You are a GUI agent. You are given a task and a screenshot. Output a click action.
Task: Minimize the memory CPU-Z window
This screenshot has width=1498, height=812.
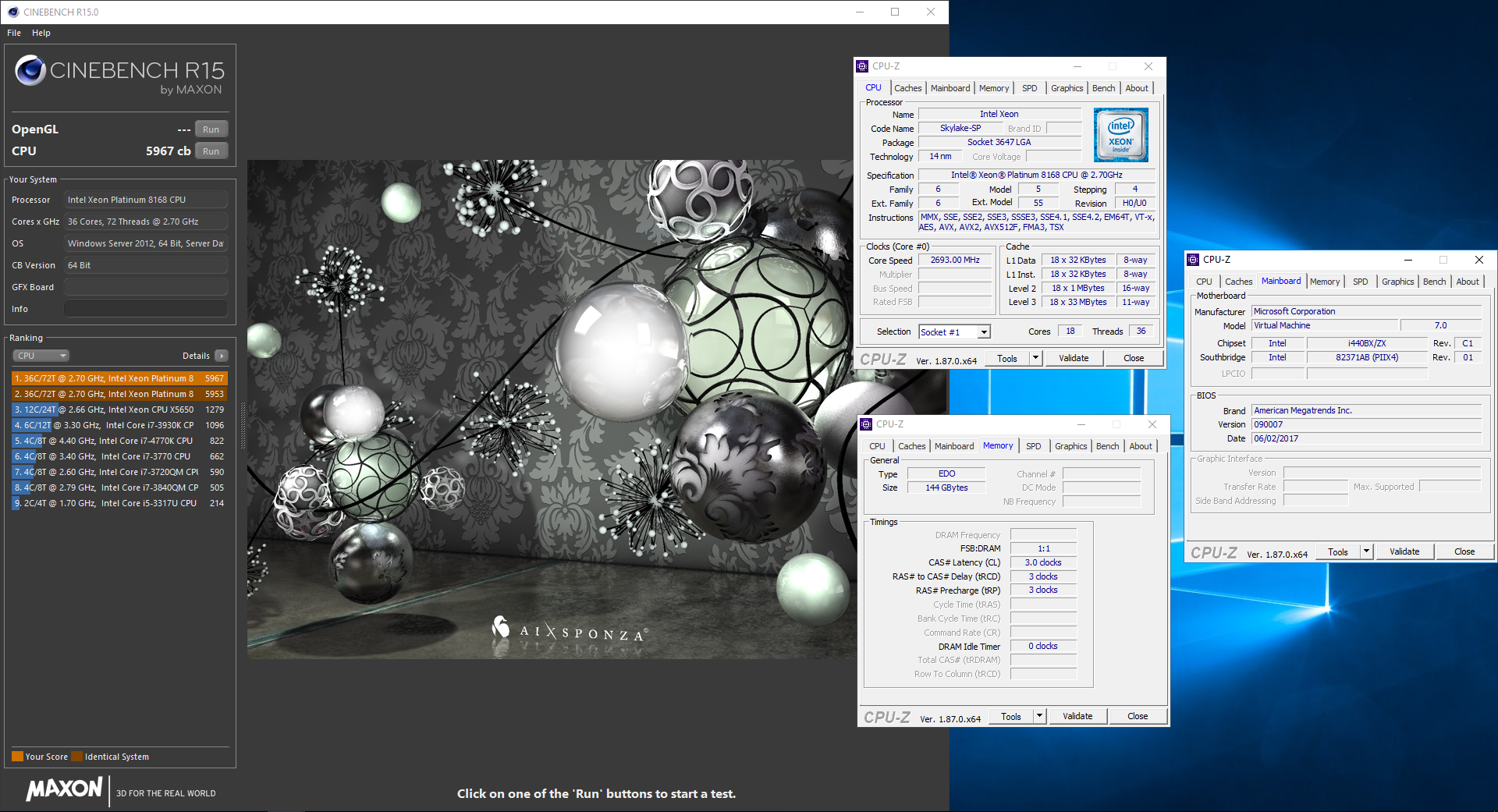(x=1081, y=424)
